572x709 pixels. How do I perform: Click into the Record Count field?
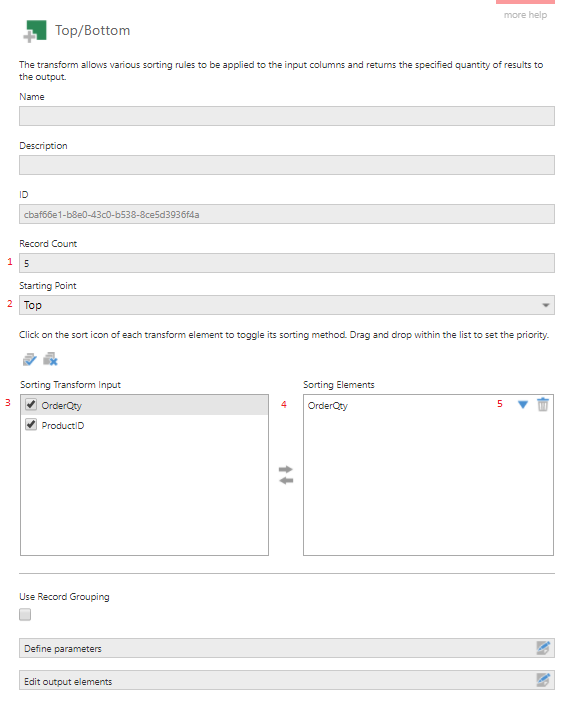287,263
